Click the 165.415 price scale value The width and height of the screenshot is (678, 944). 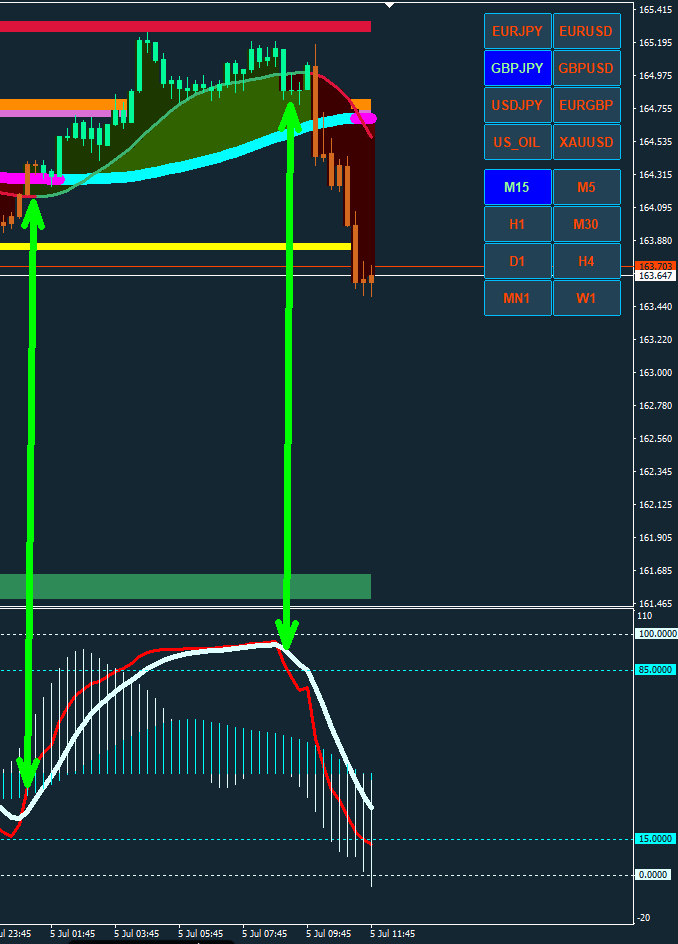655,10
